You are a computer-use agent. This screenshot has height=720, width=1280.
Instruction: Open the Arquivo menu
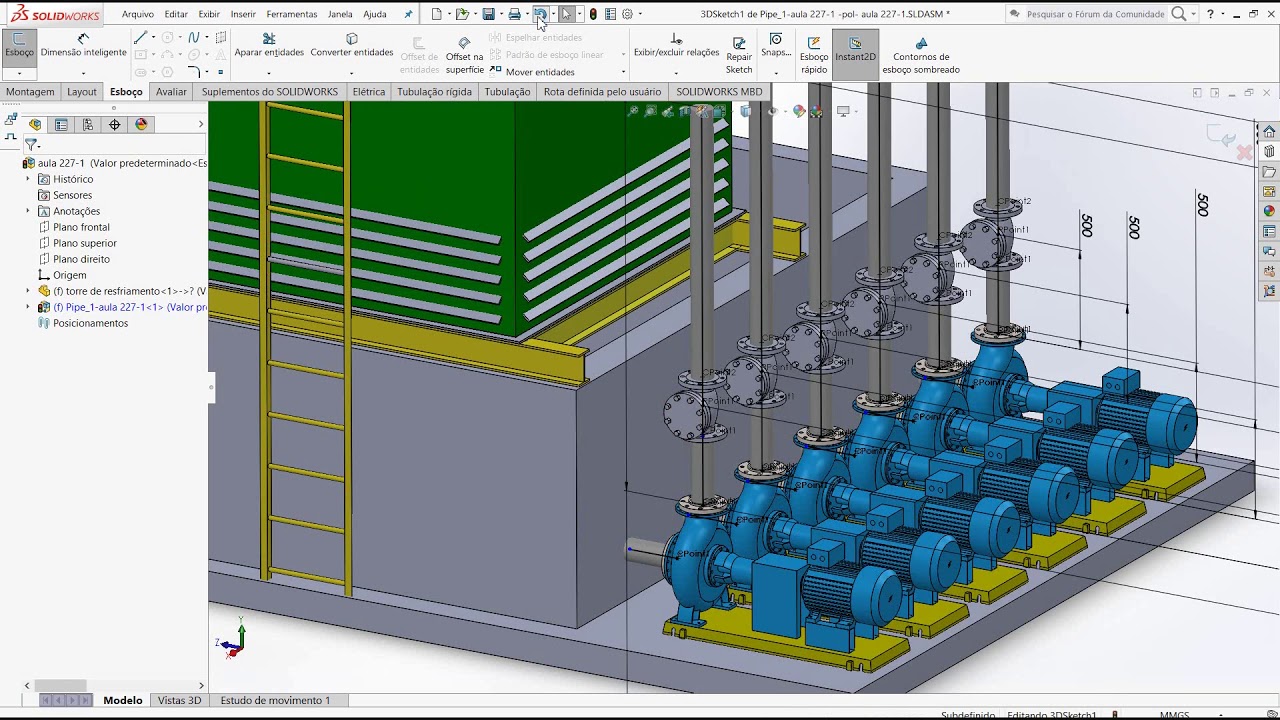(x=138, y=14)
